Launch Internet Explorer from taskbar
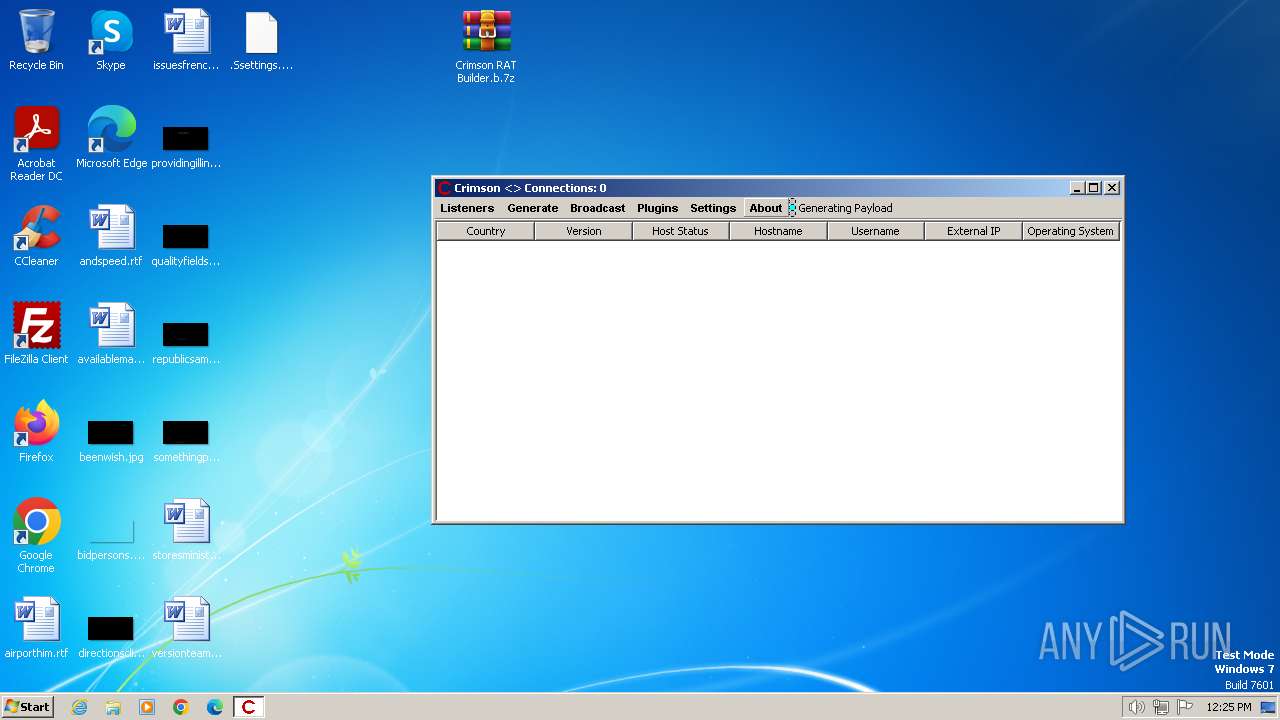 [79, 707]
